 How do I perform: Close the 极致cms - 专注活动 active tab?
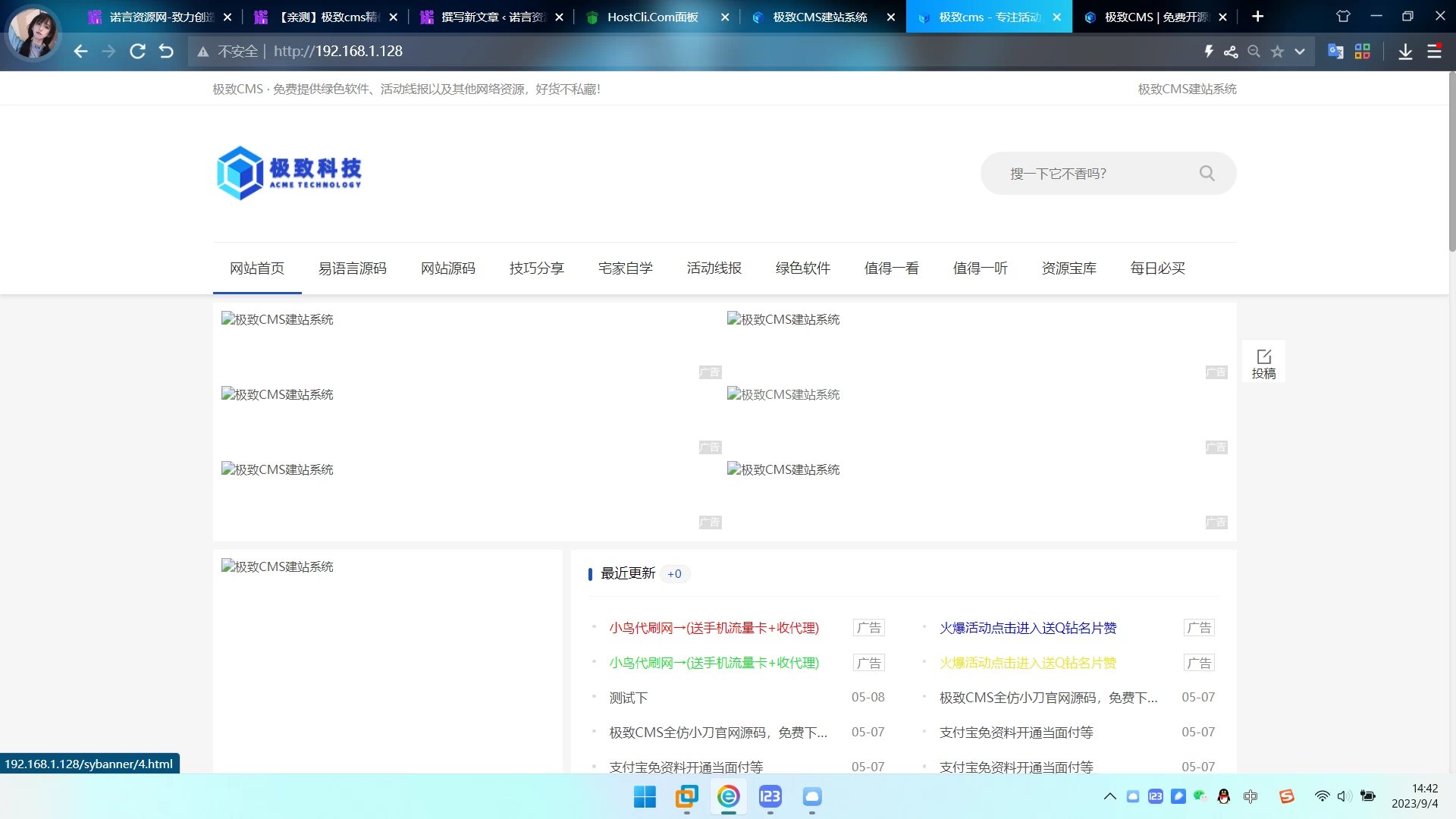1056,17
